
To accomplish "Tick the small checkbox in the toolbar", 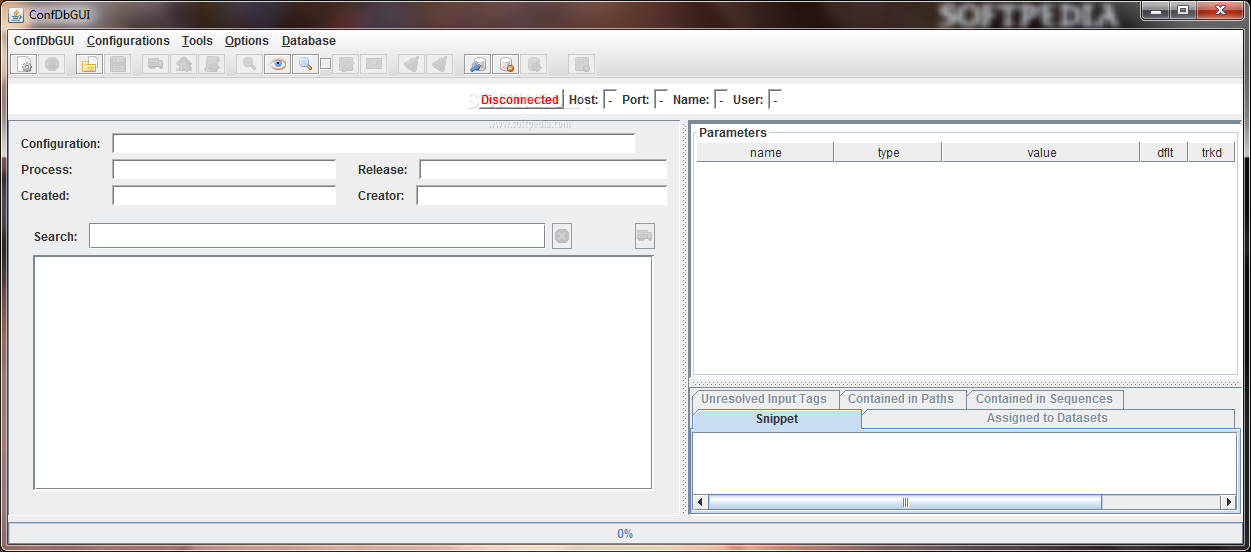I will click(x=325, y=64).
